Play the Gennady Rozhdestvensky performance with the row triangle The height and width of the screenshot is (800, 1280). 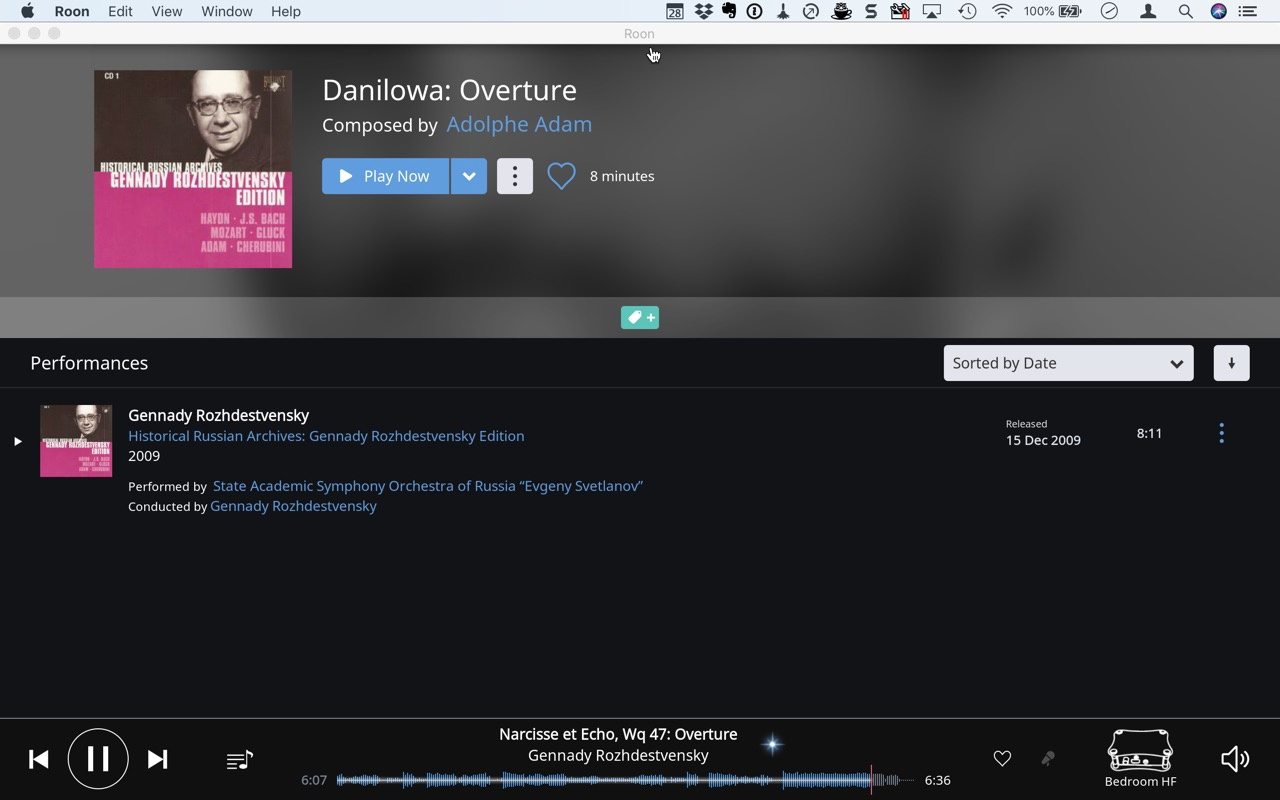[17, 441]
